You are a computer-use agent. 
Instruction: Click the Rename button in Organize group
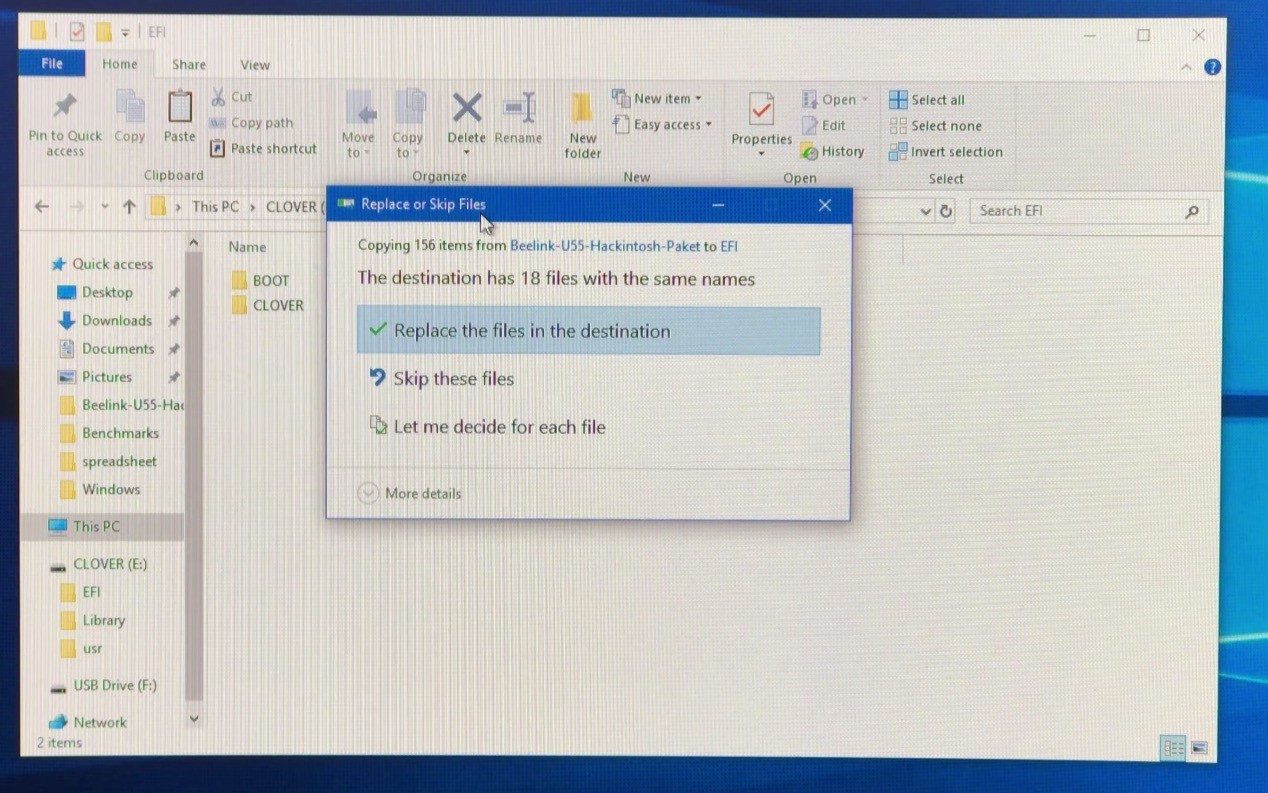[518, 118]
